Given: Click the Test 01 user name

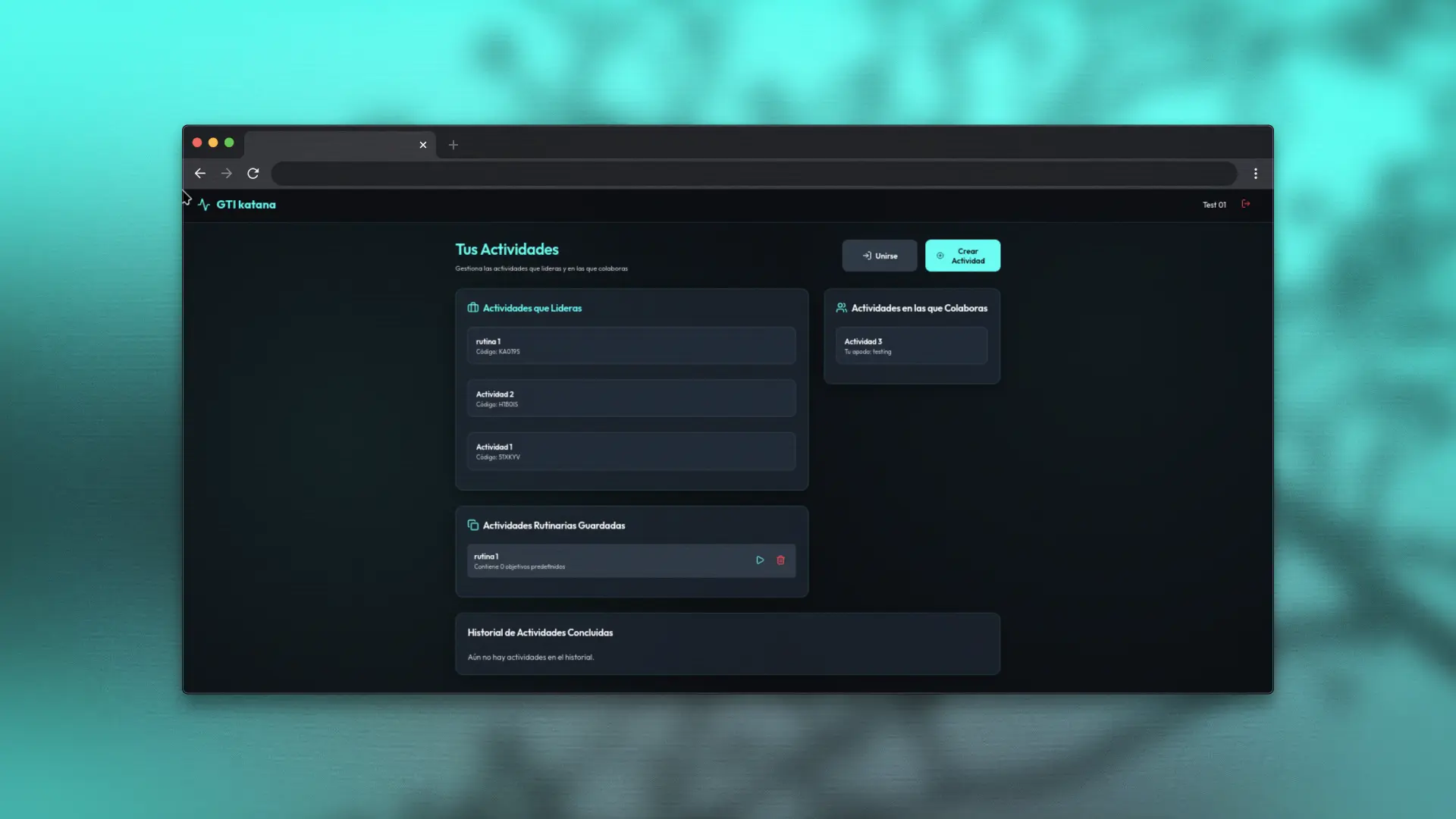Looking at the screenshot, I should 1214,205.
